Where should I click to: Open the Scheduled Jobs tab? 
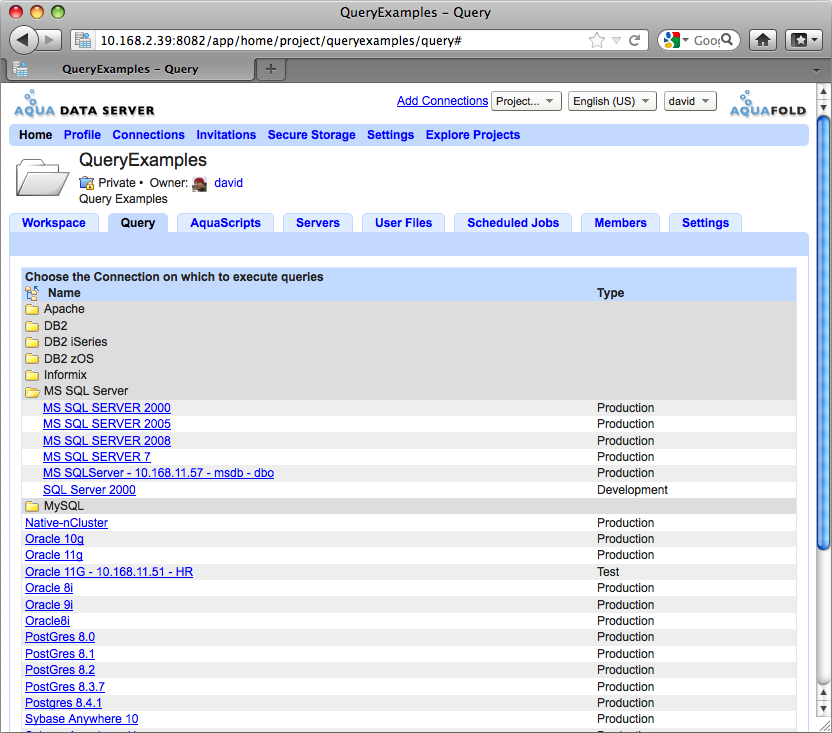pos(513,223)
